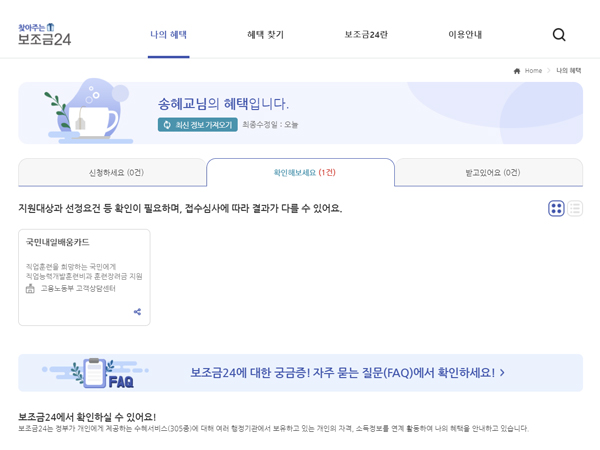Click the FAQ banner chevron arrow
Viewport: 600px width, 450px height.
pos(502,373)
